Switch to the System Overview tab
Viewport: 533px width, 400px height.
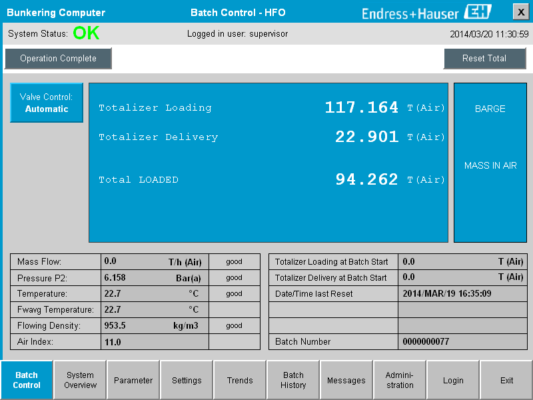80,380
